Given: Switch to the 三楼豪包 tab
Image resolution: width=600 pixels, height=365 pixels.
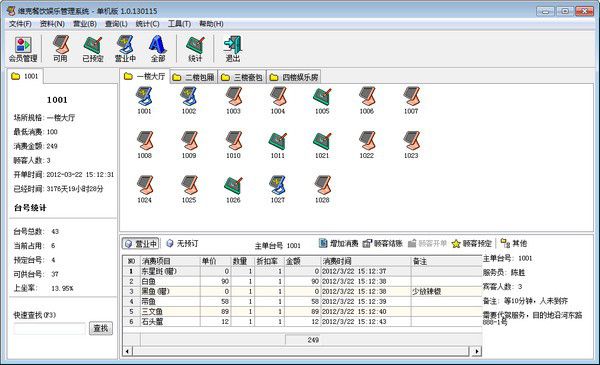Looking at the screenshot, I should coord(242,77).
